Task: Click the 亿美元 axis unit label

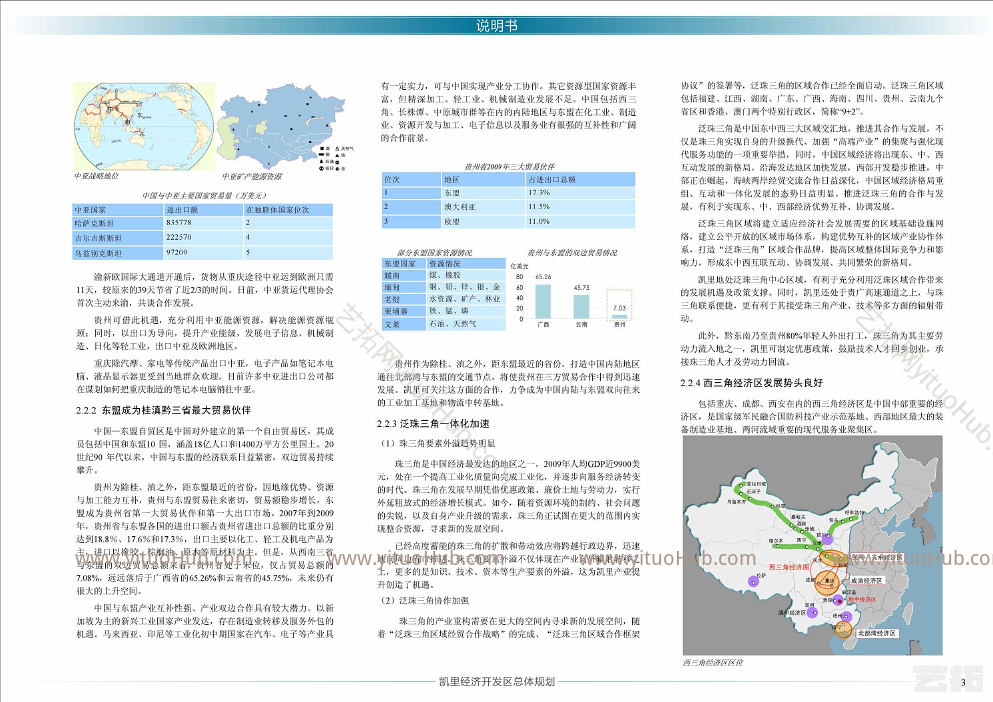Action: point(519,266)
